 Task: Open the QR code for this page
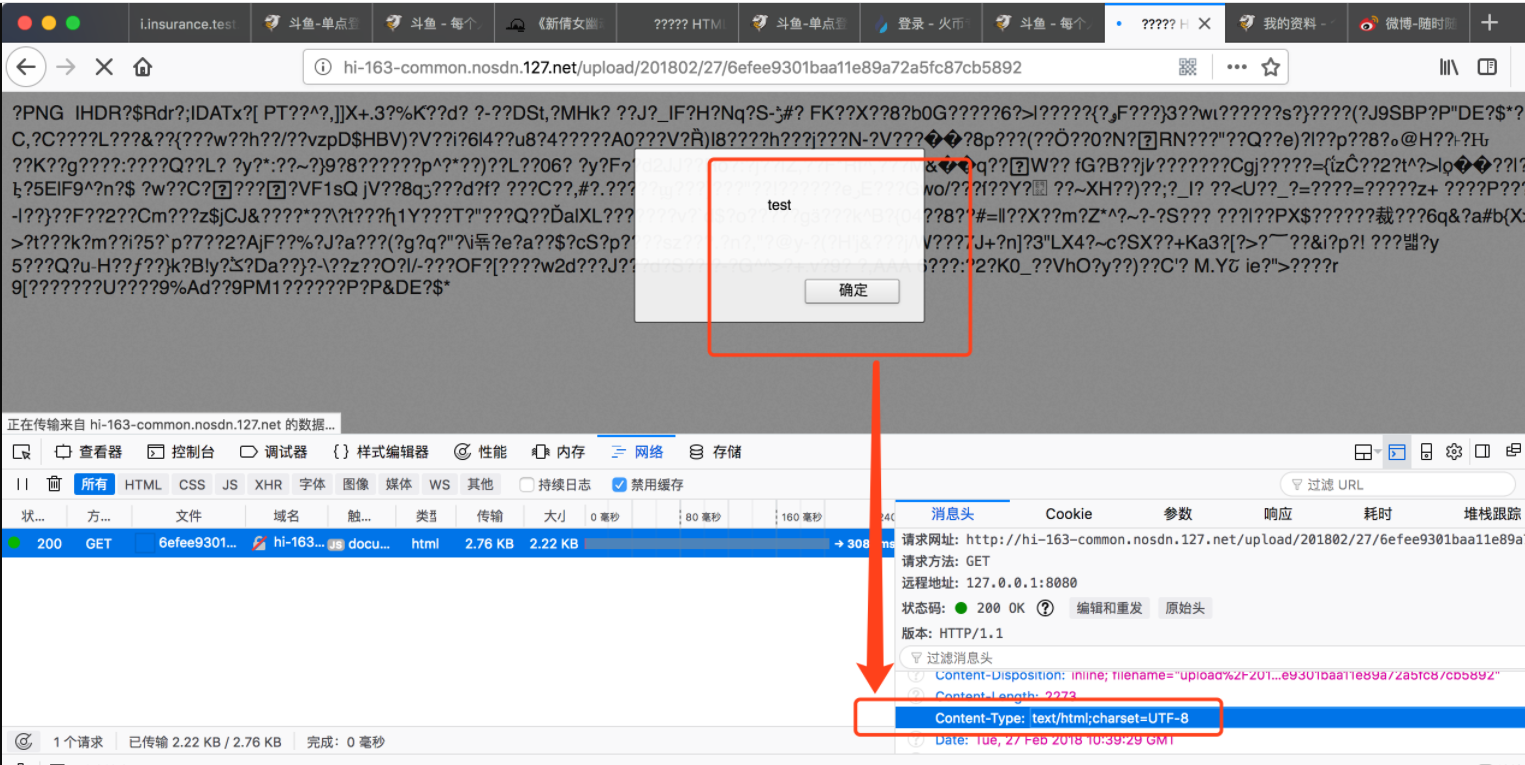tap(1187, 67)
